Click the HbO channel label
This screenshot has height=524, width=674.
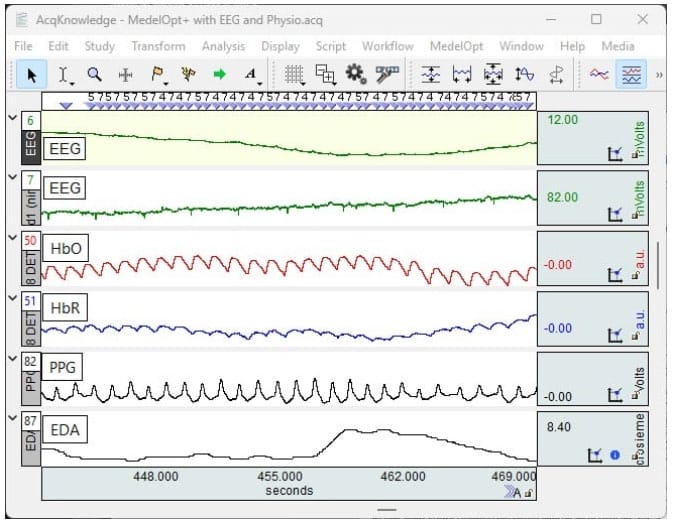[65, 248]
